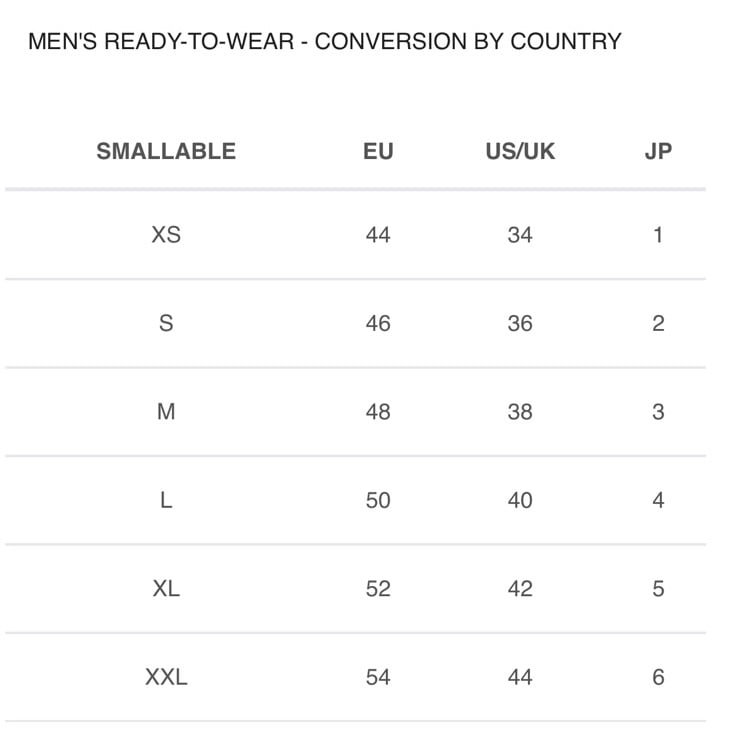Screen dimensions: 739x744
Task: Click the S size label
Action: click(x=166, y=324)
